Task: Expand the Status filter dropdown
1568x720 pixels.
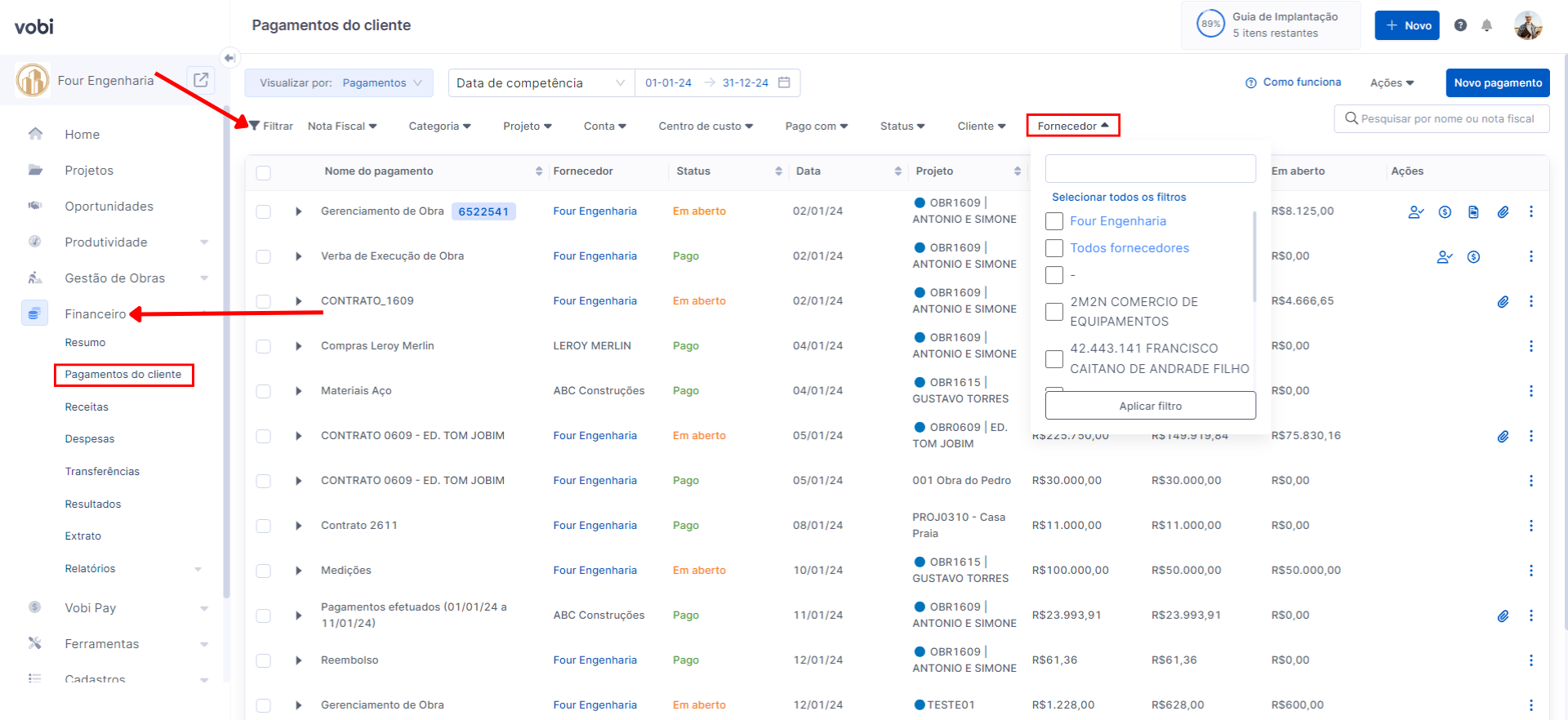Action: coord(902,126)
